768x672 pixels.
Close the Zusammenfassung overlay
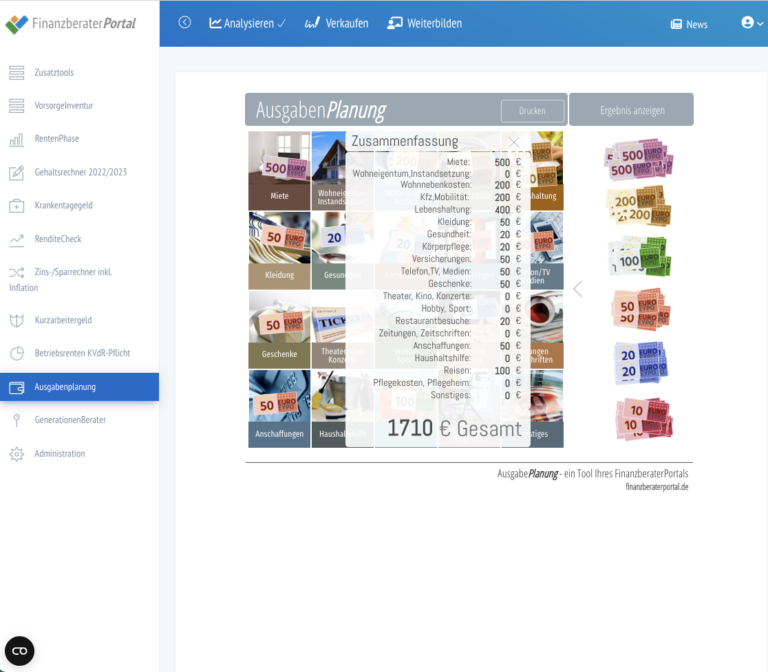click(x=514, y=143)
